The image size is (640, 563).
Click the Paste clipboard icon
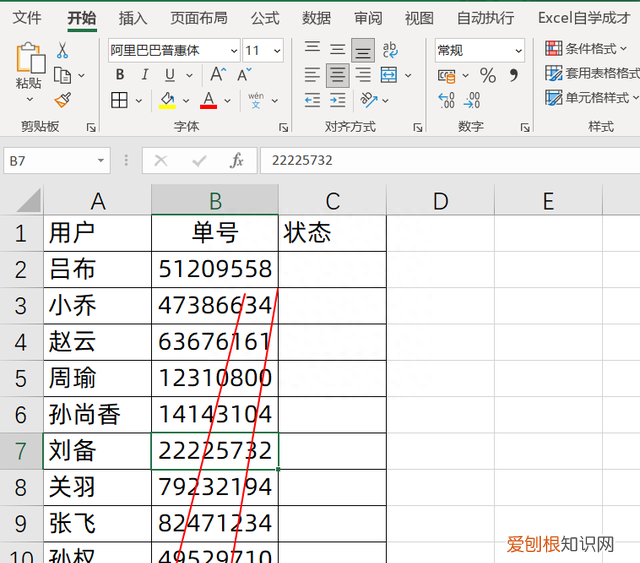(x=30, y=58)
